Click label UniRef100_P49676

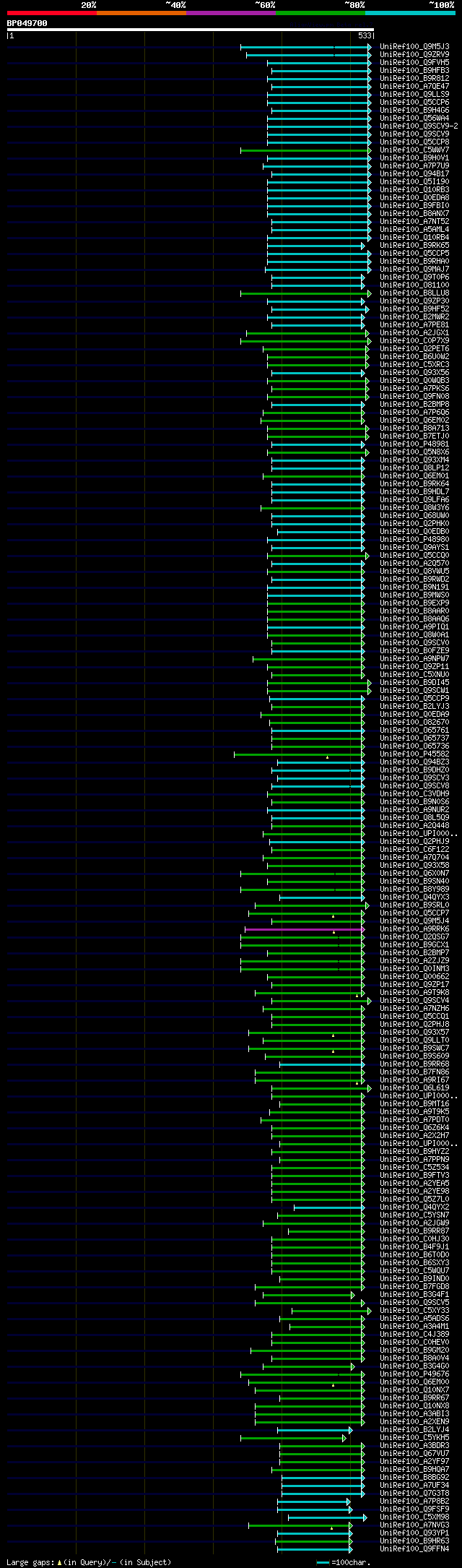(414, 1374)
